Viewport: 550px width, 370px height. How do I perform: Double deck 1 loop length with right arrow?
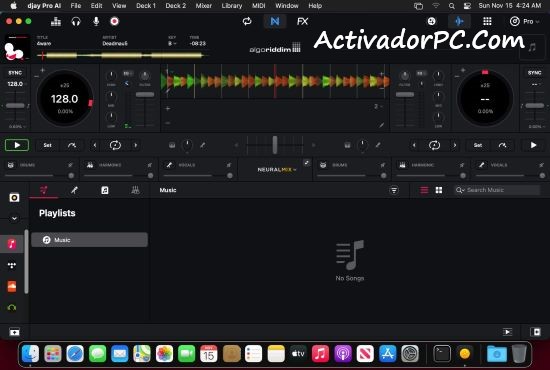(x=136, y=145)
